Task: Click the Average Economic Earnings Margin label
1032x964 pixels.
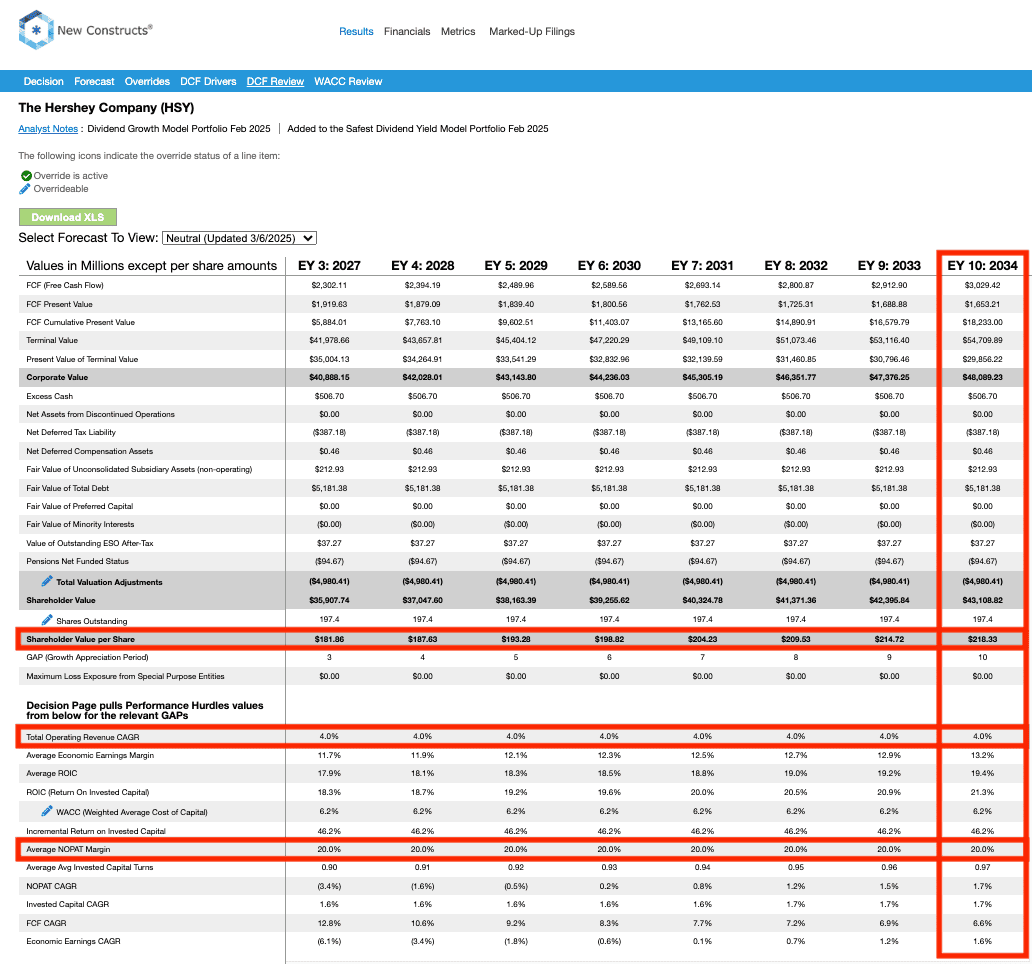Action: 90,755
